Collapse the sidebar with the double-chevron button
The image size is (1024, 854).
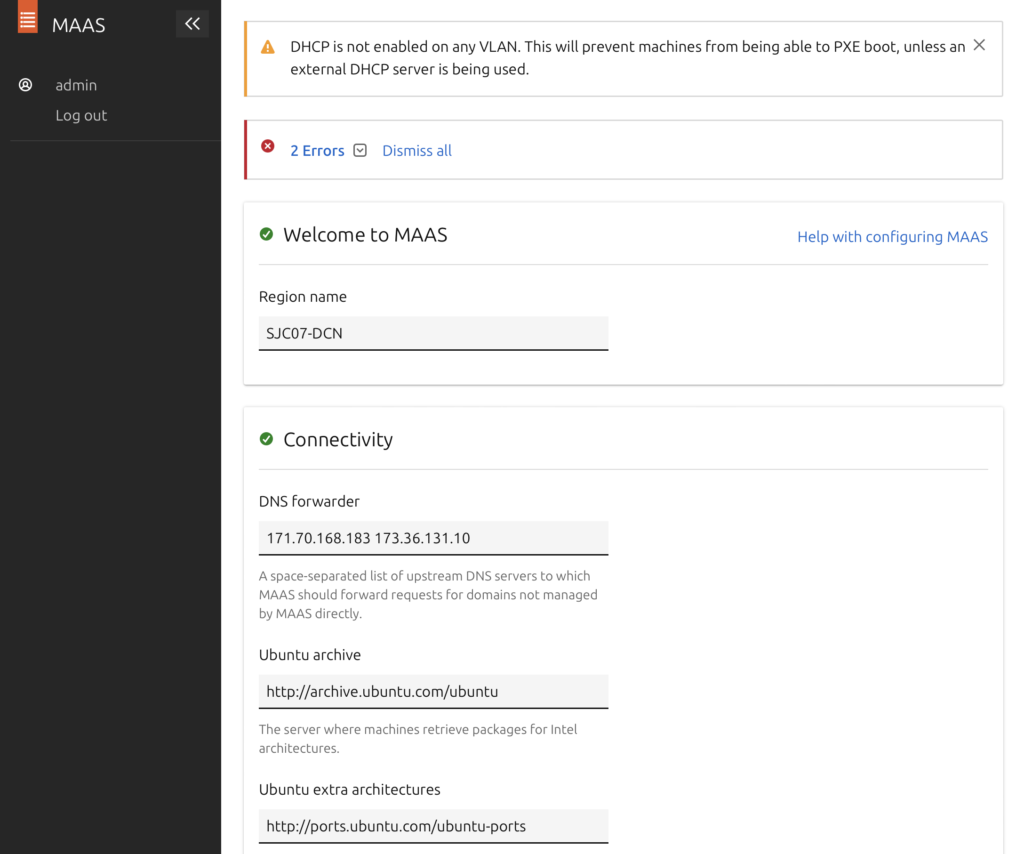[192, 24]
